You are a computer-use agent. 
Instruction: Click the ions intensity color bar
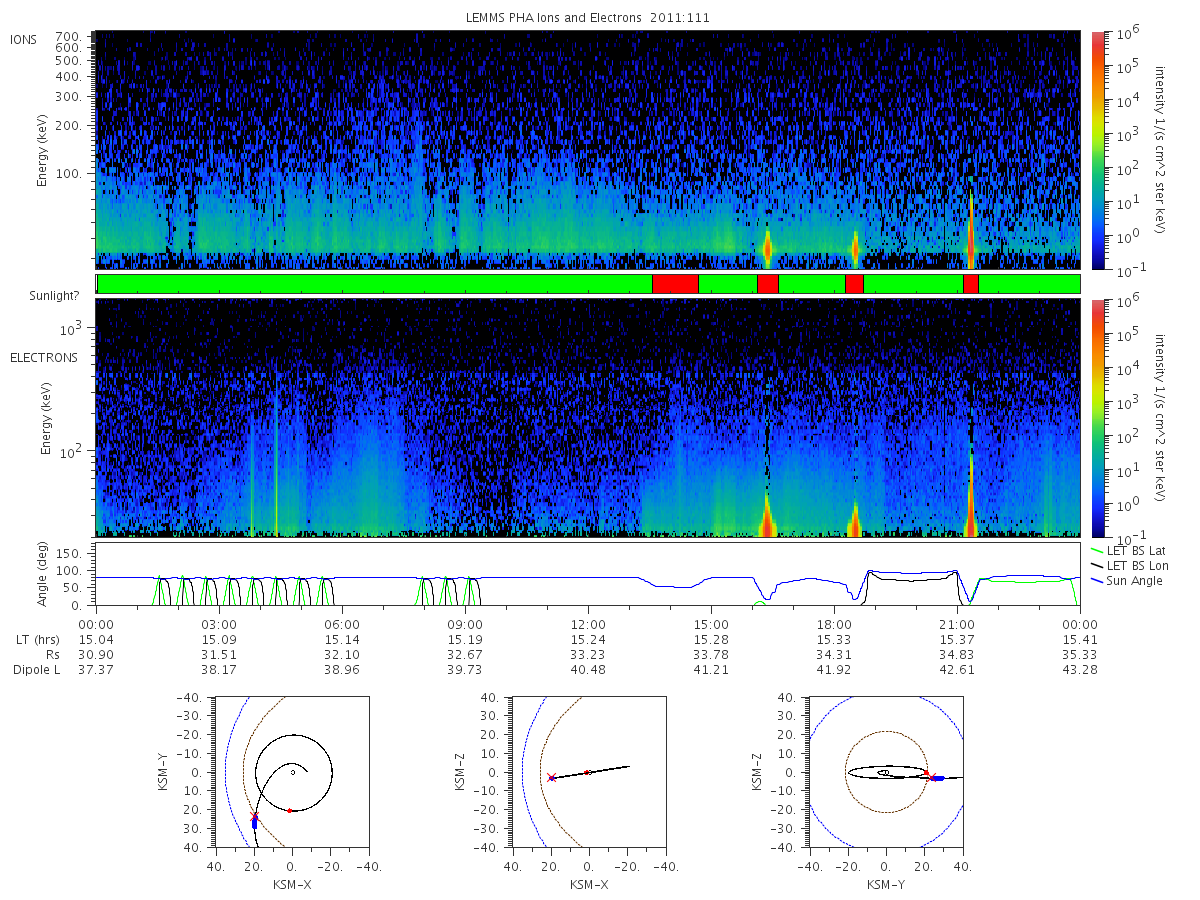tap(1098, 150)
